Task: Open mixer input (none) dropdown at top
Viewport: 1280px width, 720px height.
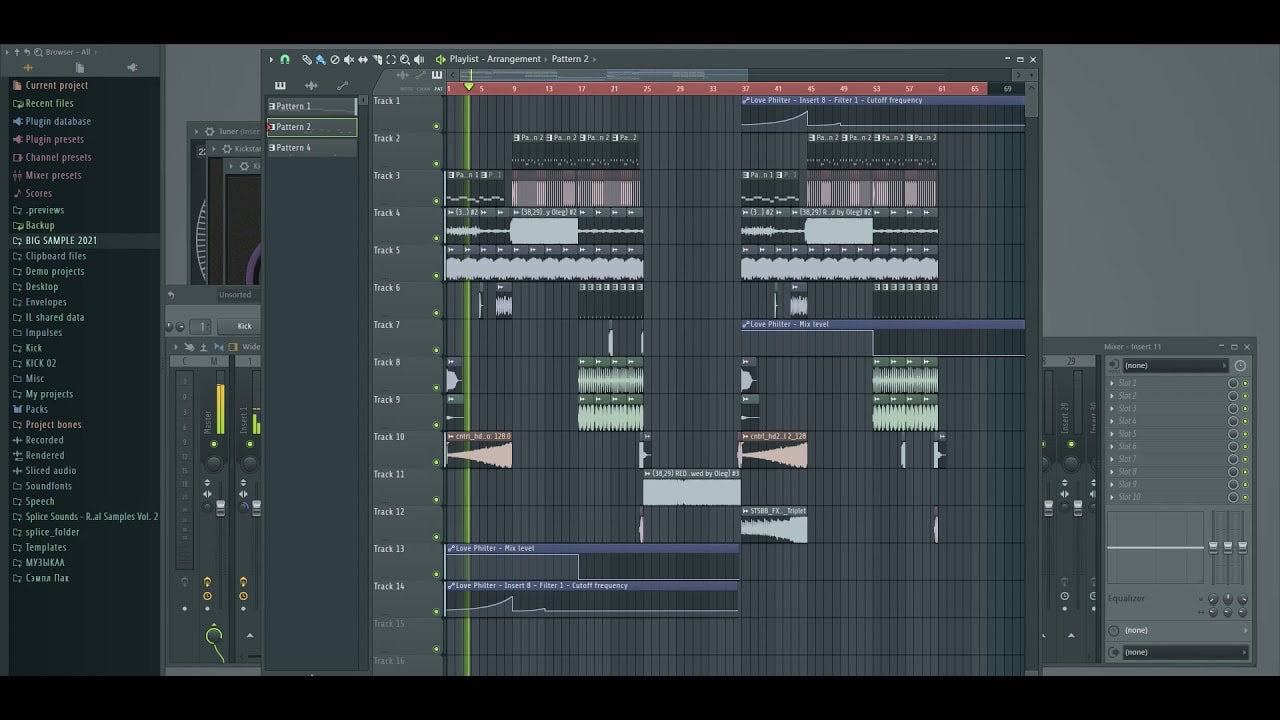Action: pos(1174,366)
